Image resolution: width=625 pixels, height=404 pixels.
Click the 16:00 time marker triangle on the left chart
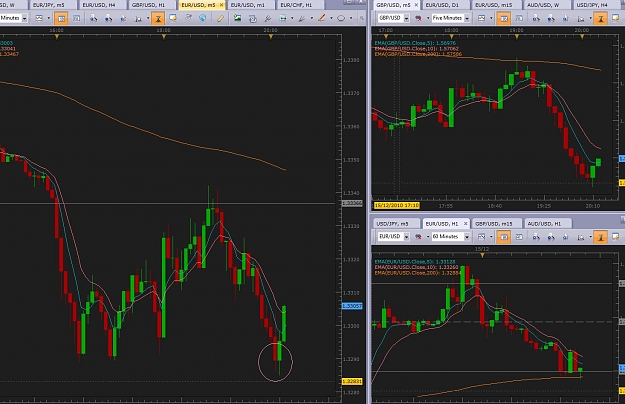[x=57, y=37]
